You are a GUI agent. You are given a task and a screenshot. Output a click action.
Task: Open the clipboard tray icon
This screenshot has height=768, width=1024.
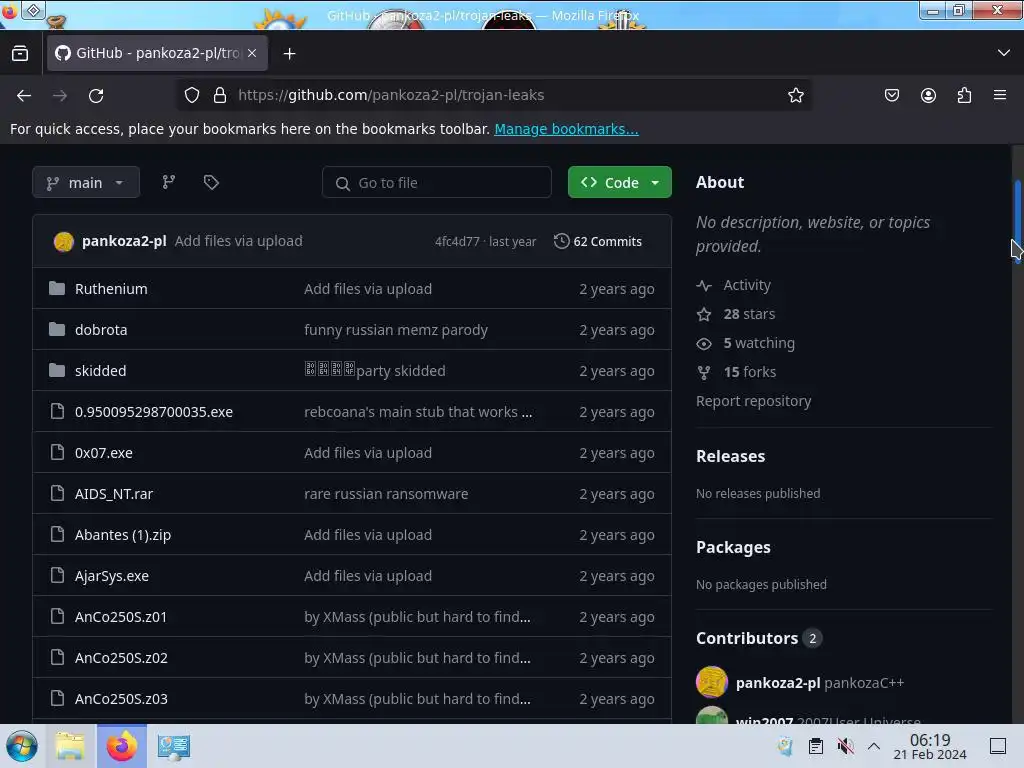coord(816,746)
